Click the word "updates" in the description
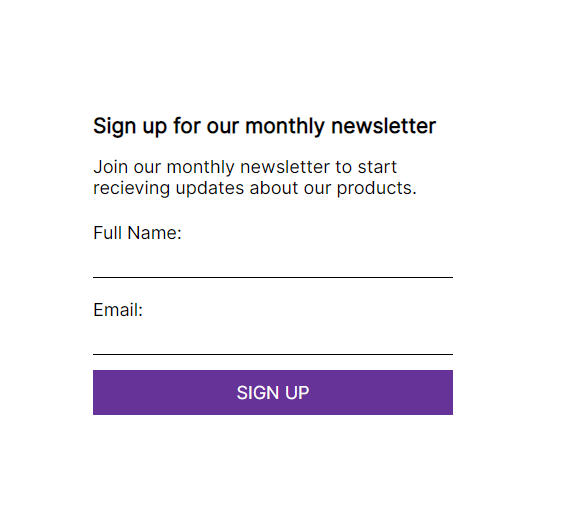Screen dimensions: 574x506 pyautogui.click(x=210, y=189)
